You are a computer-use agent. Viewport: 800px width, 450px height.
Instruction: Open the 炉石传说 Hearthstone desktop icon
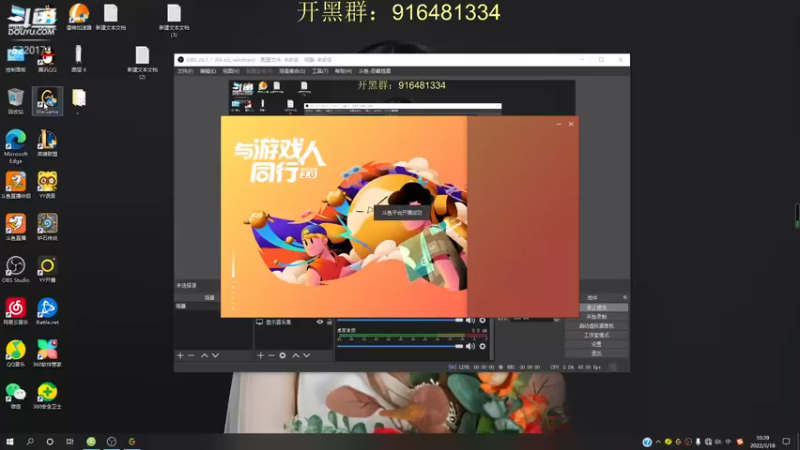[47, 227]
